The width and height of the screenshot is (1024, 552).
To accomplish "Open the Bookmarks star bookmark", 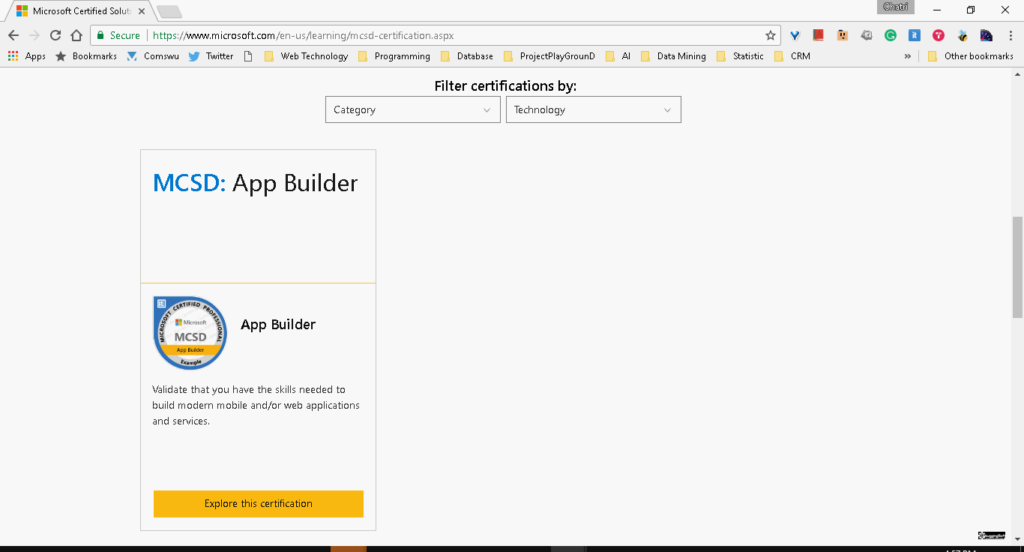I will 86,56.
